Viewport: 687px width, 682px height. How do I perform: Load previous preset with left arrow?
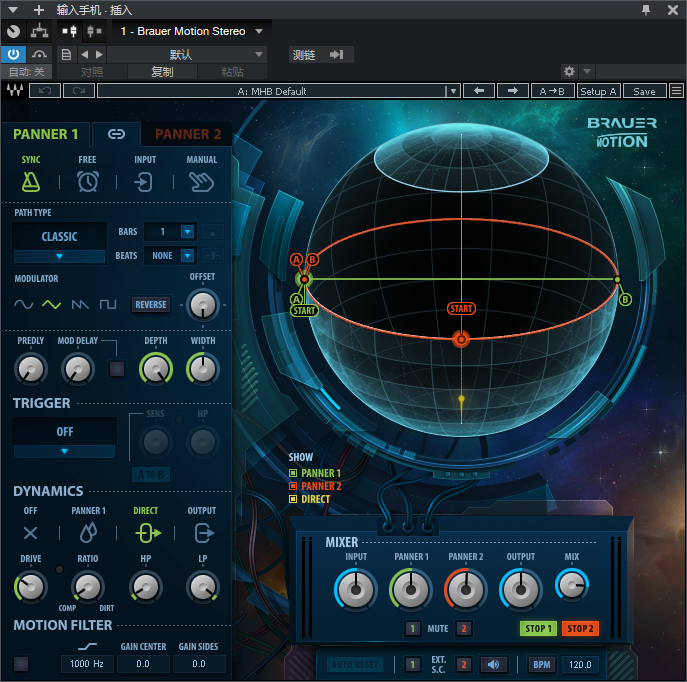coord(479,91)
